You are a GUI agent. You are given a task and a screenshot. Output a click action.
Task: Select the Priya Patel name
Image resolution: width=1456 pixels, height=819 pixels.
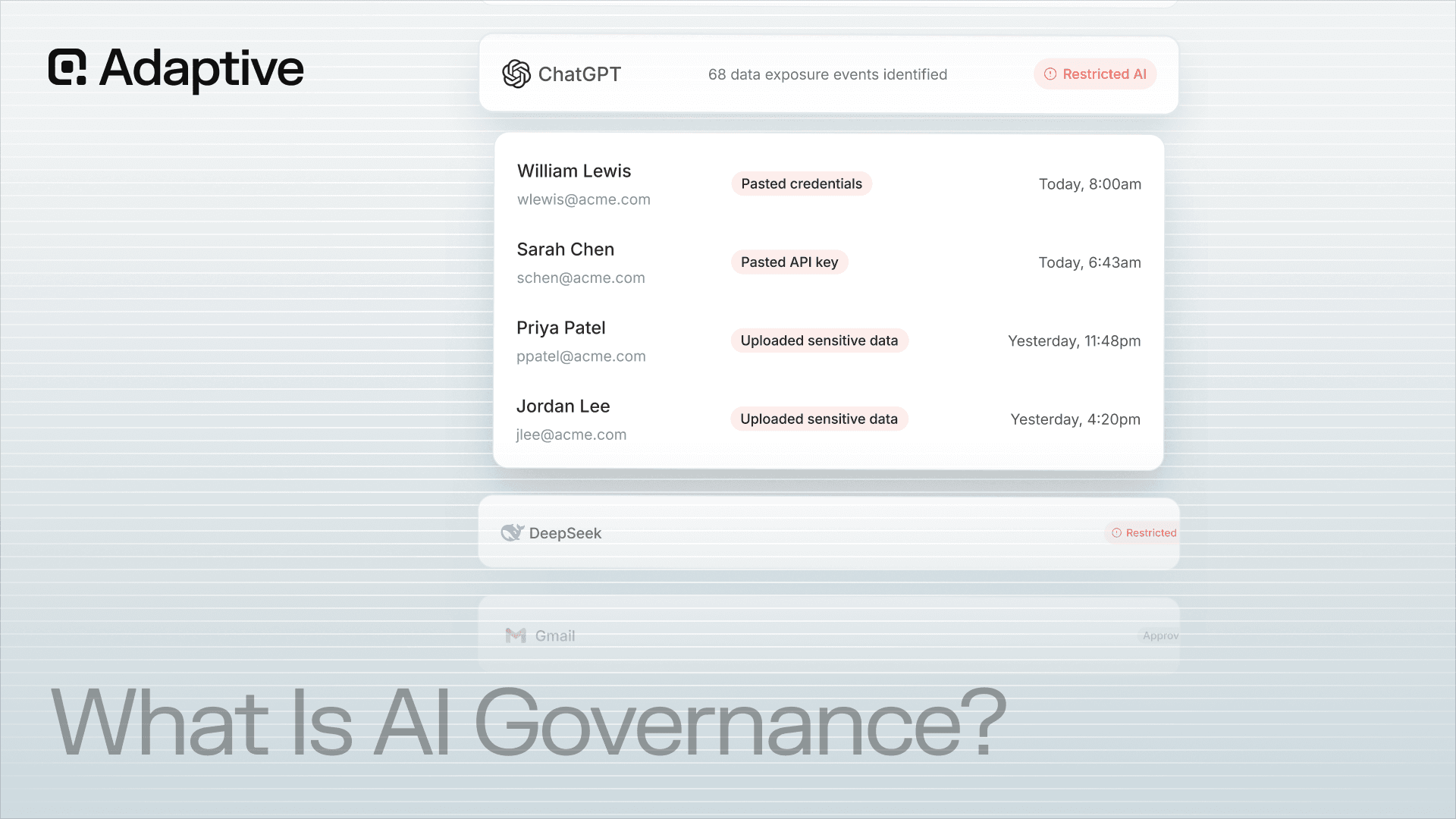(x=561, y=328)
